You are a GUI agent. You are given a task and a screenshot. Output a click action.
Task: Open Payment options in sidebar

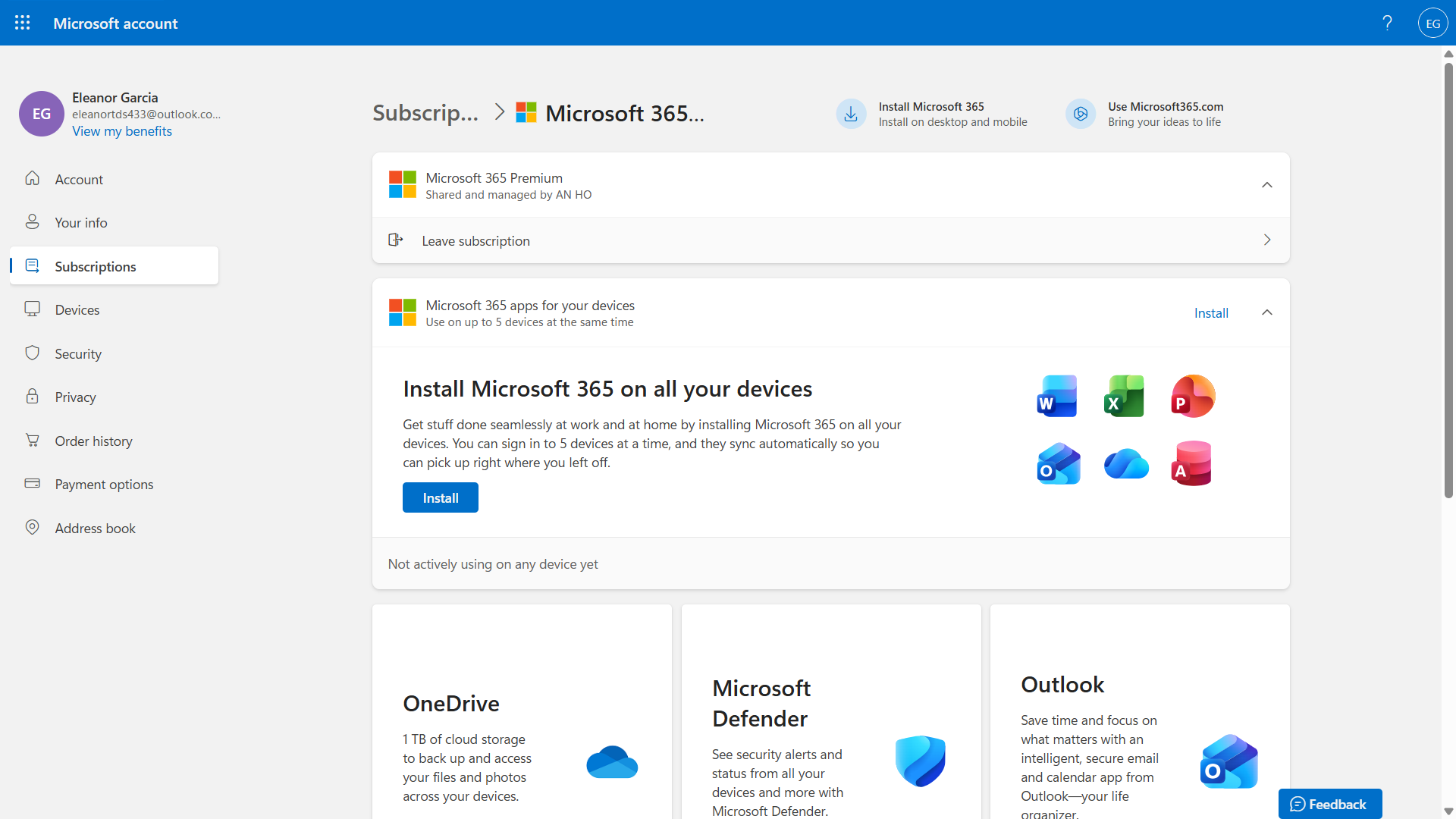[x=104, y=484]
